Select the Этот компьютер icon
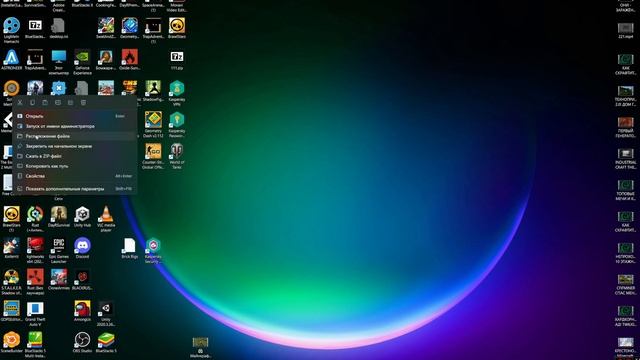 click(x=58, y=62)
